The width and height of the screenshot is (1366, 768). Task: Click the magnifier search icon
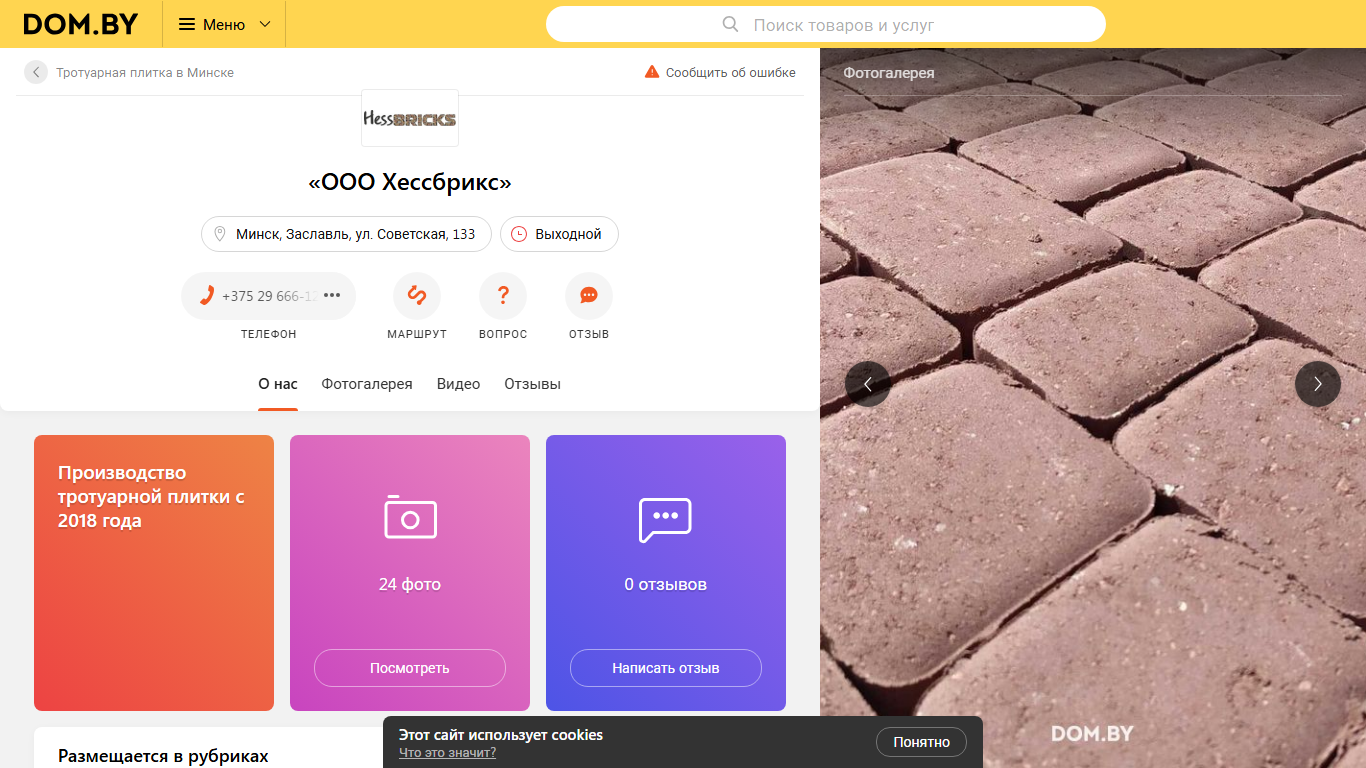731,24
